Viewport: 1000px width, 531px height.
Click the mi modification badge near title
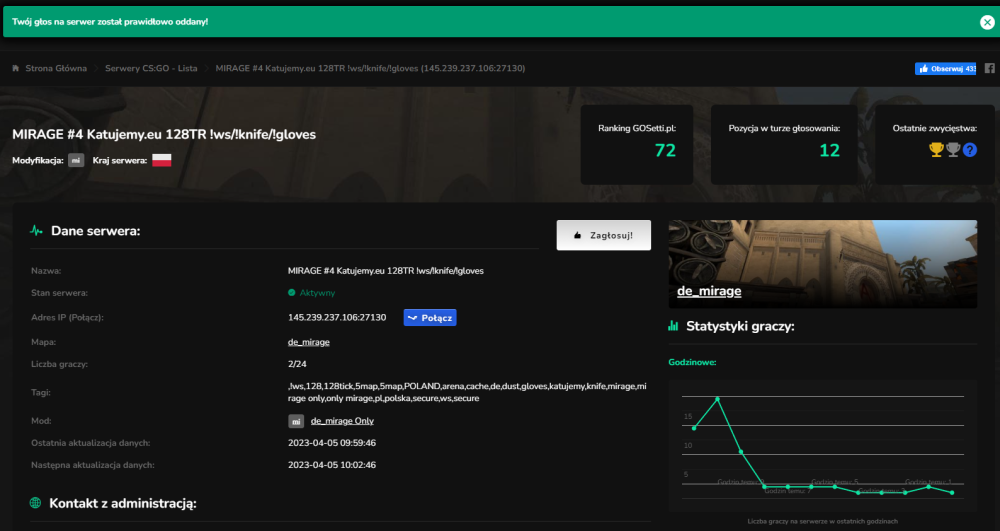76,161
